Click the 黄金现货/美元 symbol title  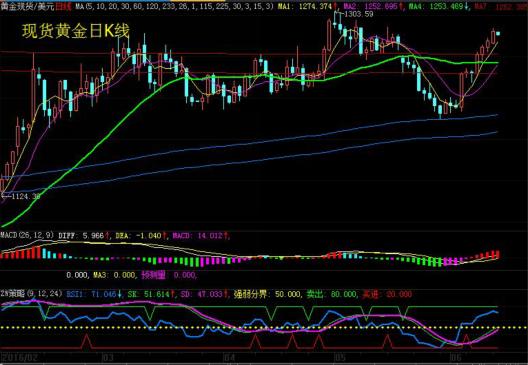(x=28, y=6)
